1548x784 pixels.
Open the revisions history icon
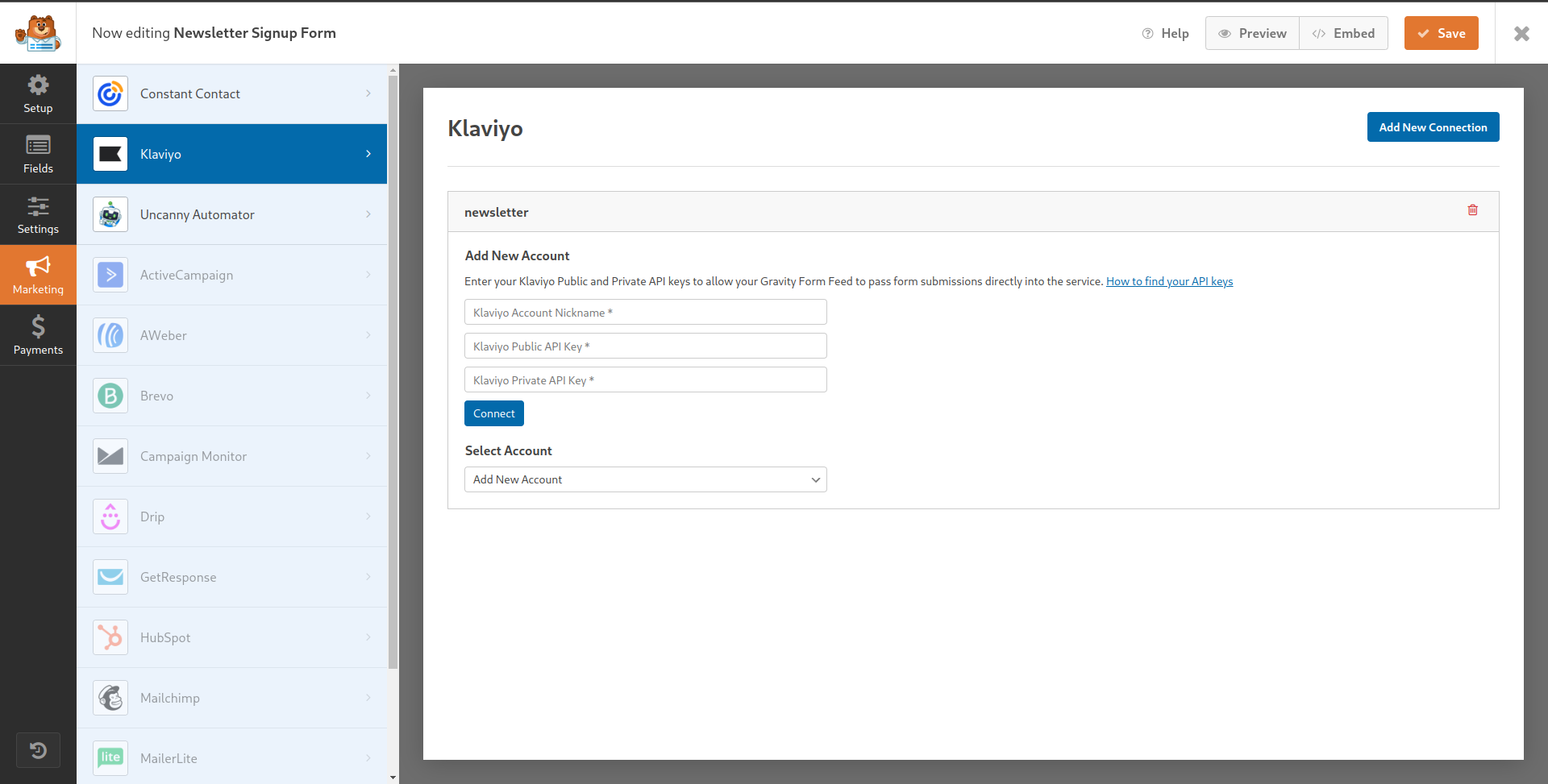38,750
